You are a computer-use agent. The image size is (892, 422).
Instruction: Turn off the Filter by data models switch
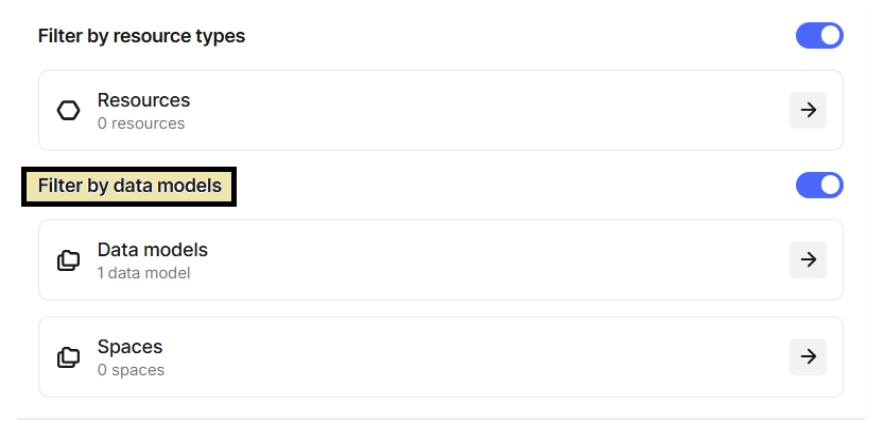(819, 185)
